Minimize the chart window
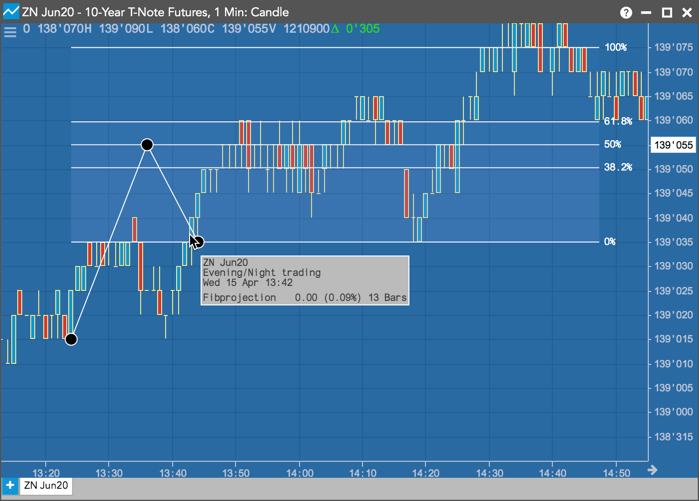Image resolution: width=699 pixels, height=501 pixels. pyautogui.click(x=646, y=13)
